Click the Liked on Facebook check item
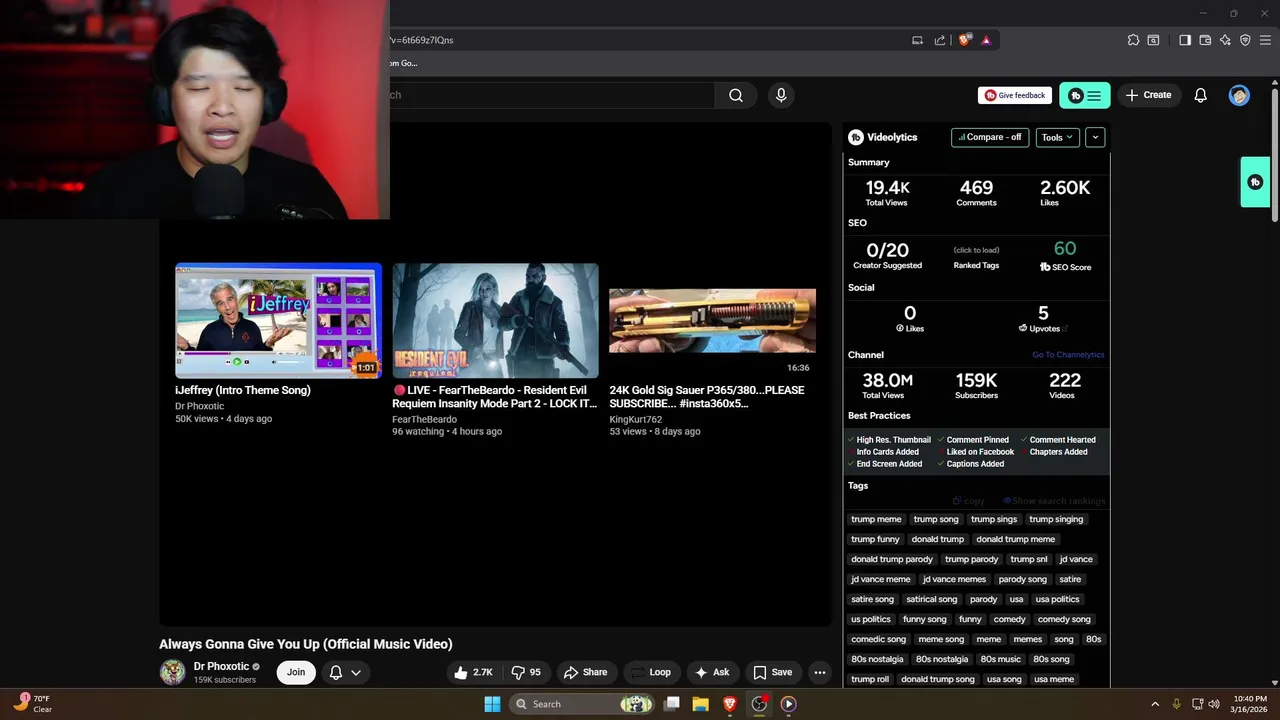Screen dimensions: 1280x720 tap(975, 452)
